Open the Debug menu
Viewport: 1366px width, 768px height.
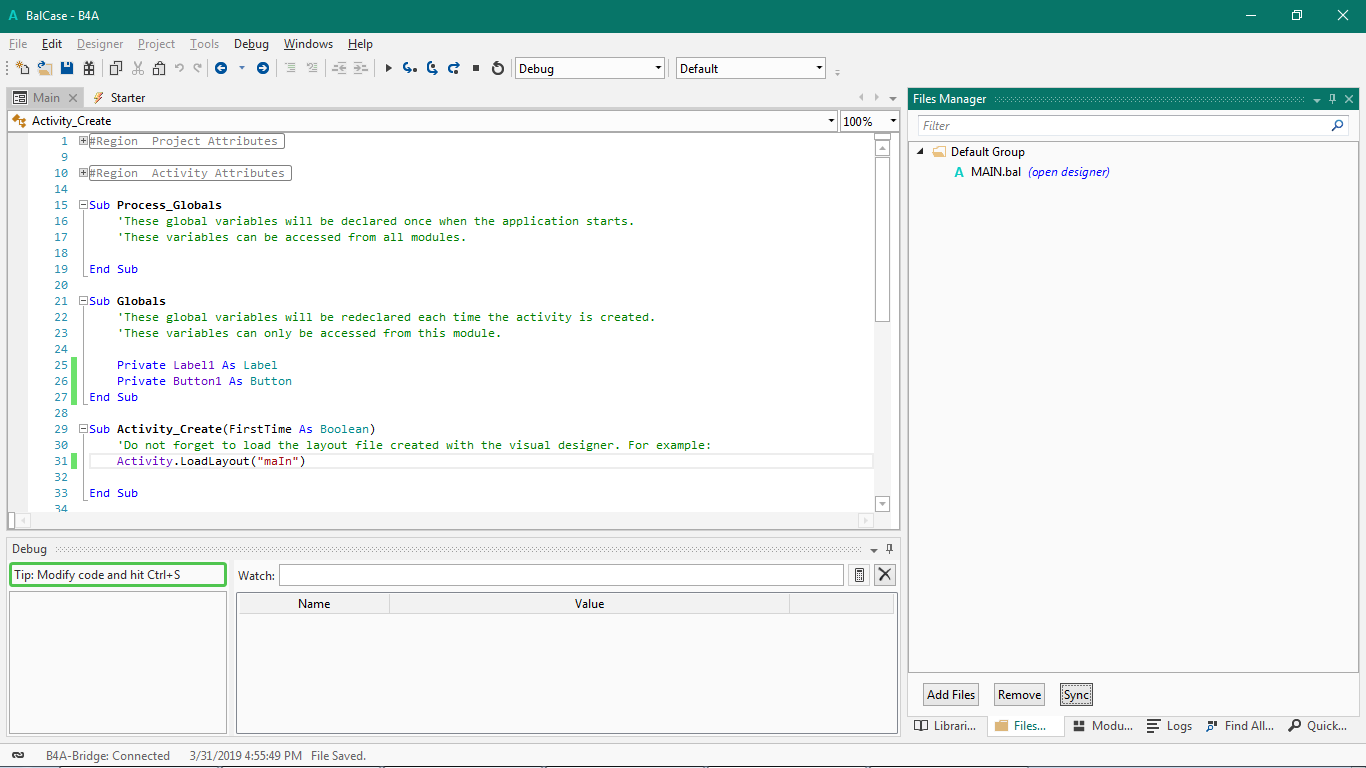[251, 44]
